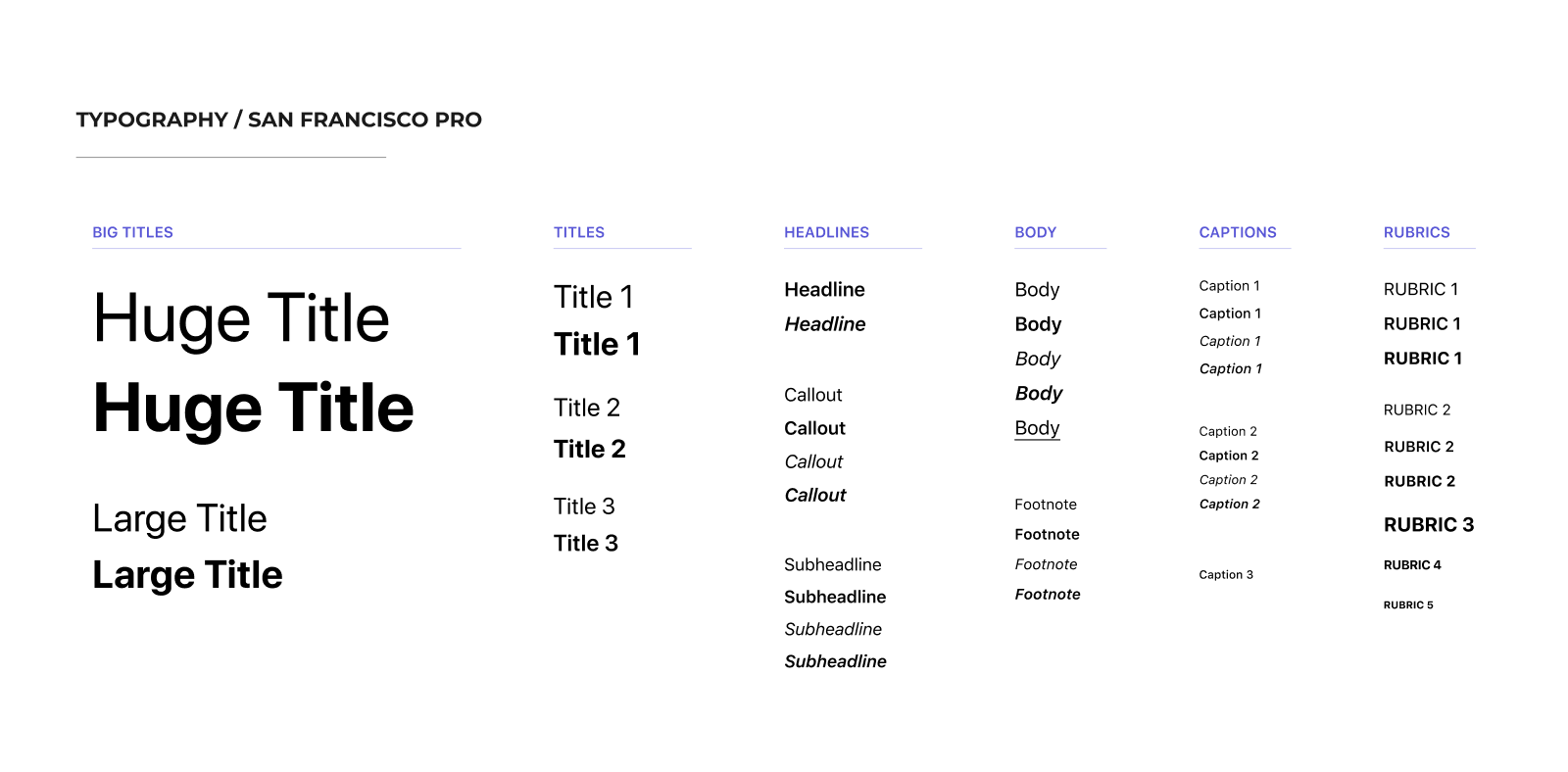1568x772 pixels.
Task: Select the RUBRIC 5 label
Action: [1408, 604]
